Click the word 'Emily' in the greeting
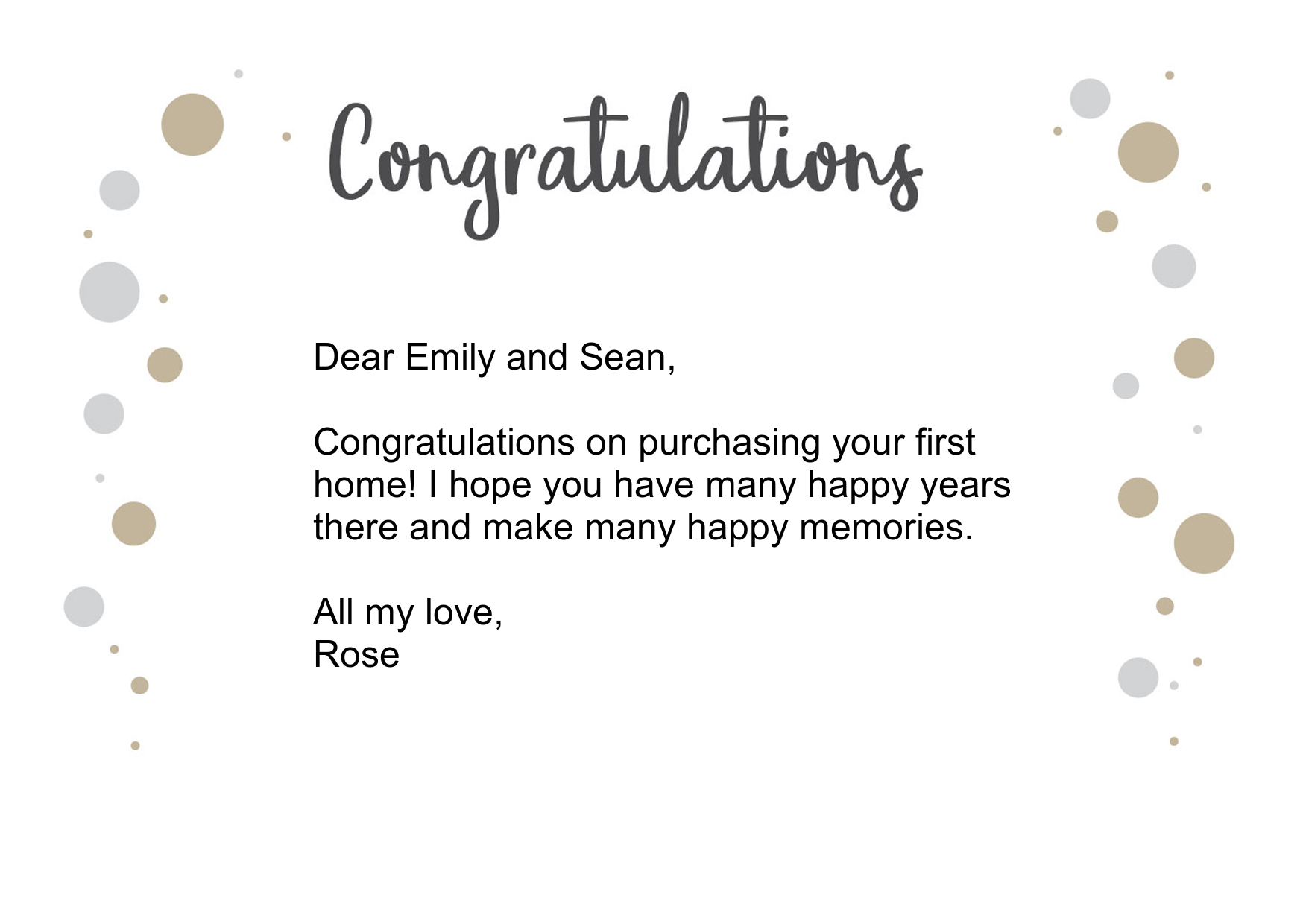Screen dimensions: 1303x924 click(450, 358)
